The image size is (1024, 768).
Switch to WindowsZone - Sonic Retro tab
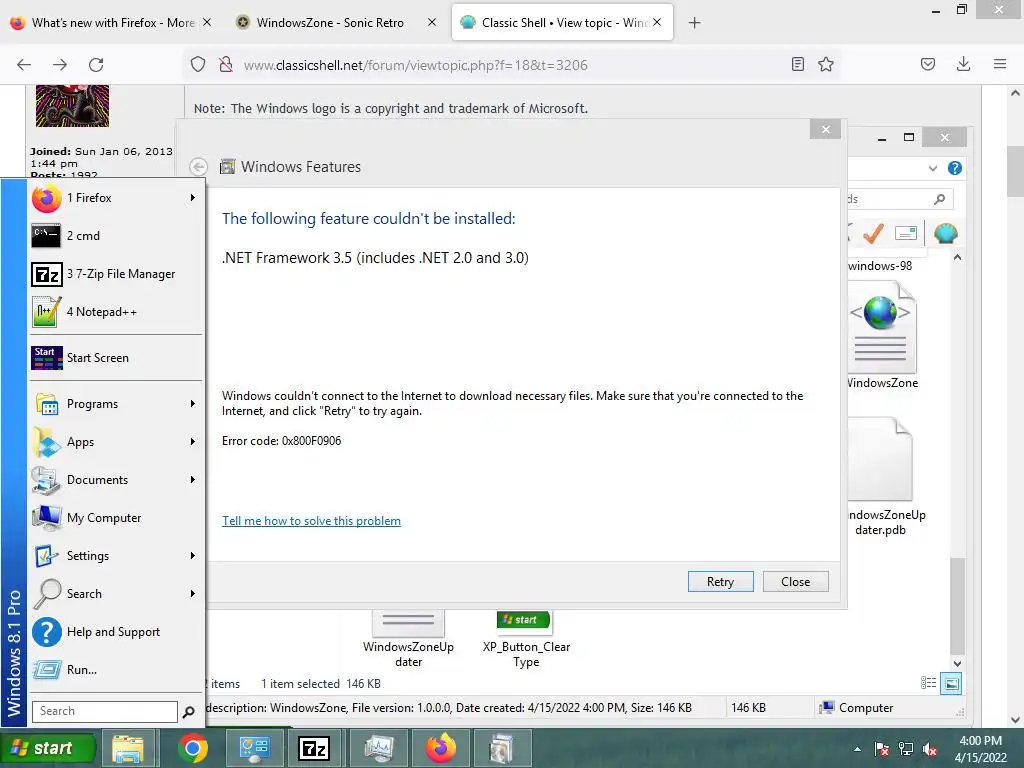click(x=330, y=23)
